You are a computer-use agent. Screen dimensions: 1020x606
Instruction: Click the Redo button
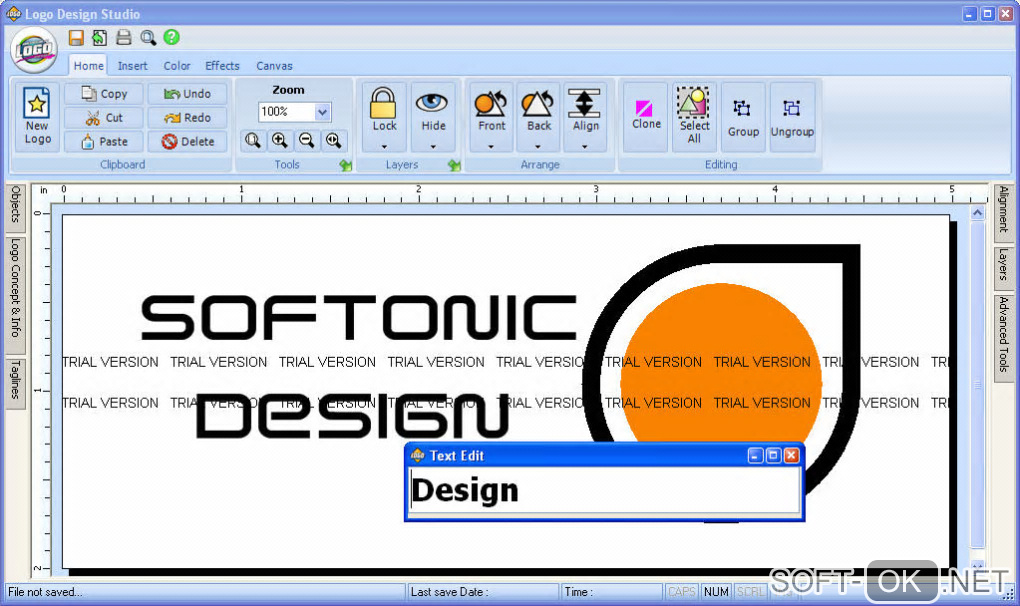point(187,118)
